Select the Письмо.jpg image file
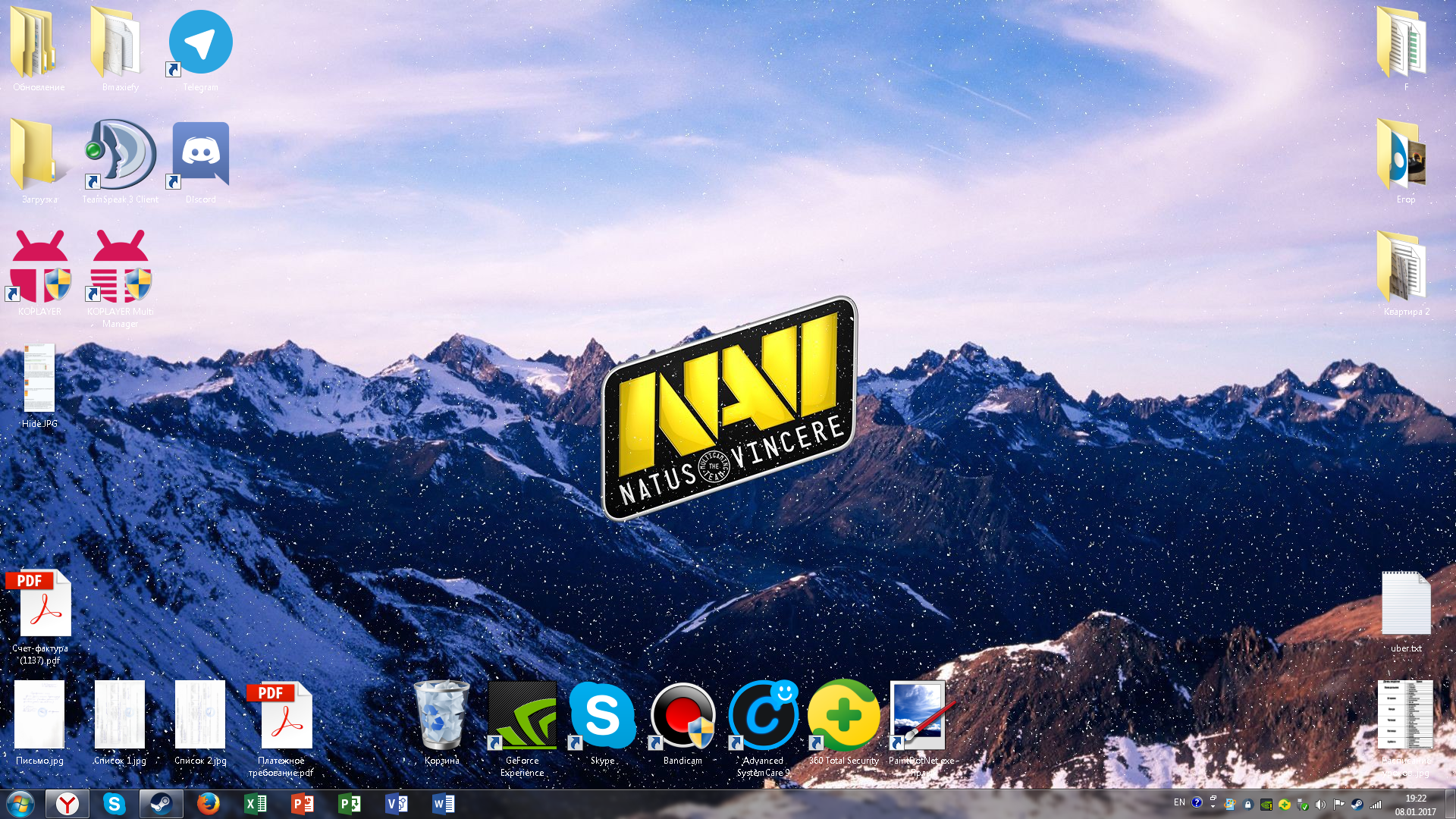Image resolution: width=1456 pixels, height=819 pixels. tap(39, 723)
